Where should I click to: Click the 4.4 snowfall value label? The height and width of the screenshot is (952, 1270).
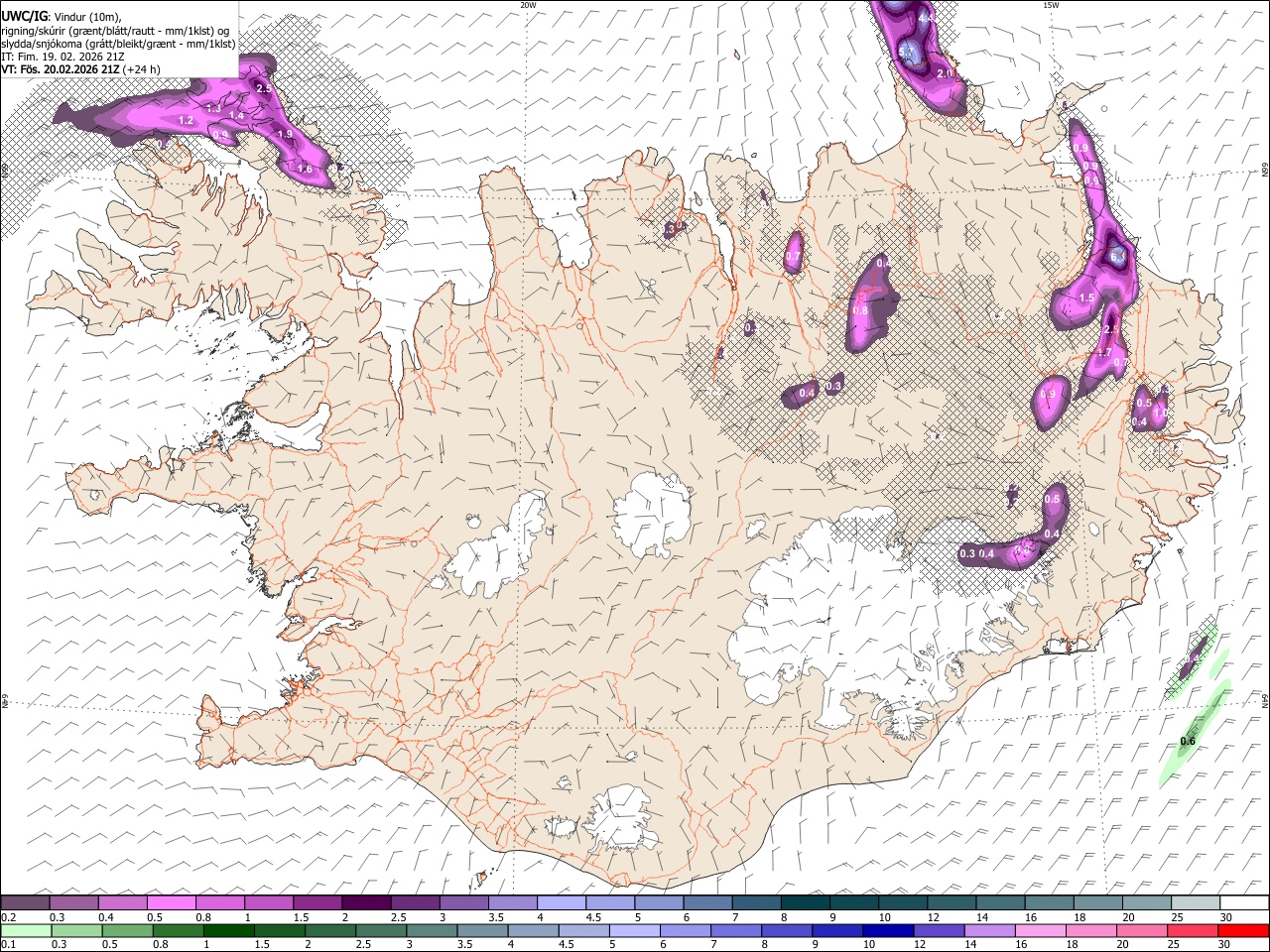click(x=927, y=18)
